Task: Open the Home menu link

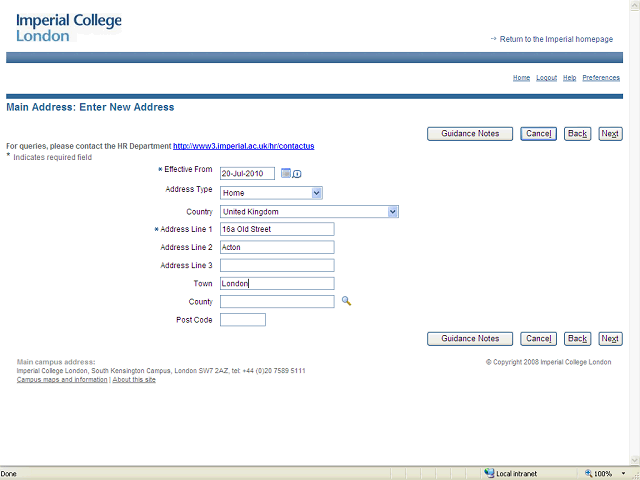Action: [521, 78]
